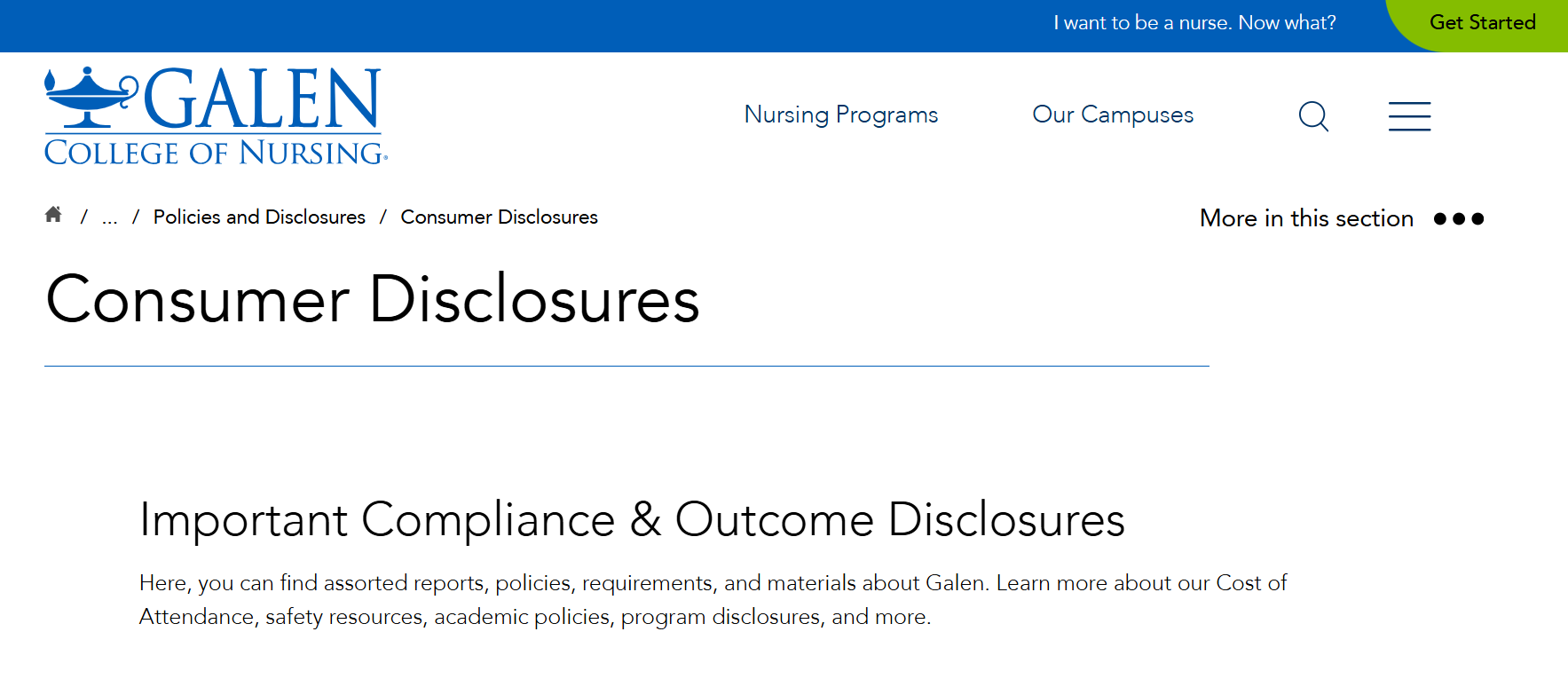The image size is (1568, 687).
Task: Click the College of Nursing logo text
Action: pyautogui.click(x=216, y=154)
